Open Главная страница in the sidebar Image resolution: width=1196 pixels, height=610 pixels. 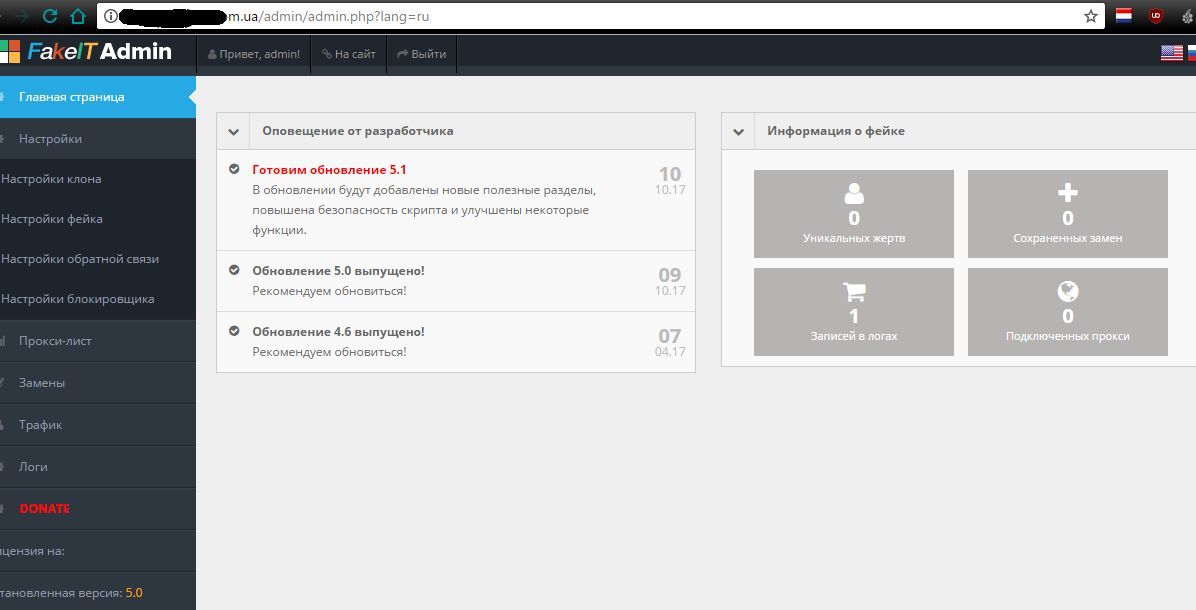(x=98, y=97)
